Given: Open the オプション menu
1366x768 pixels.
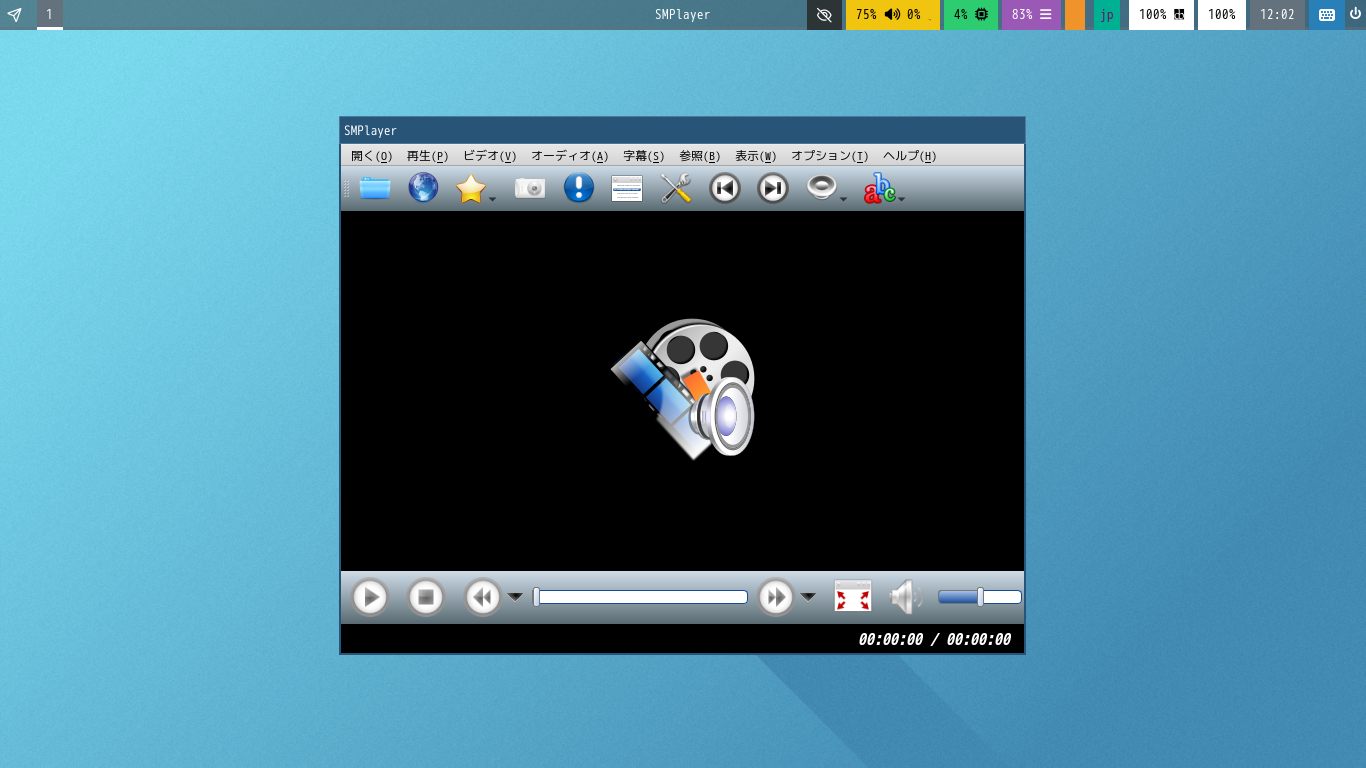Looking at the screenshot, I should pos(828,156).
